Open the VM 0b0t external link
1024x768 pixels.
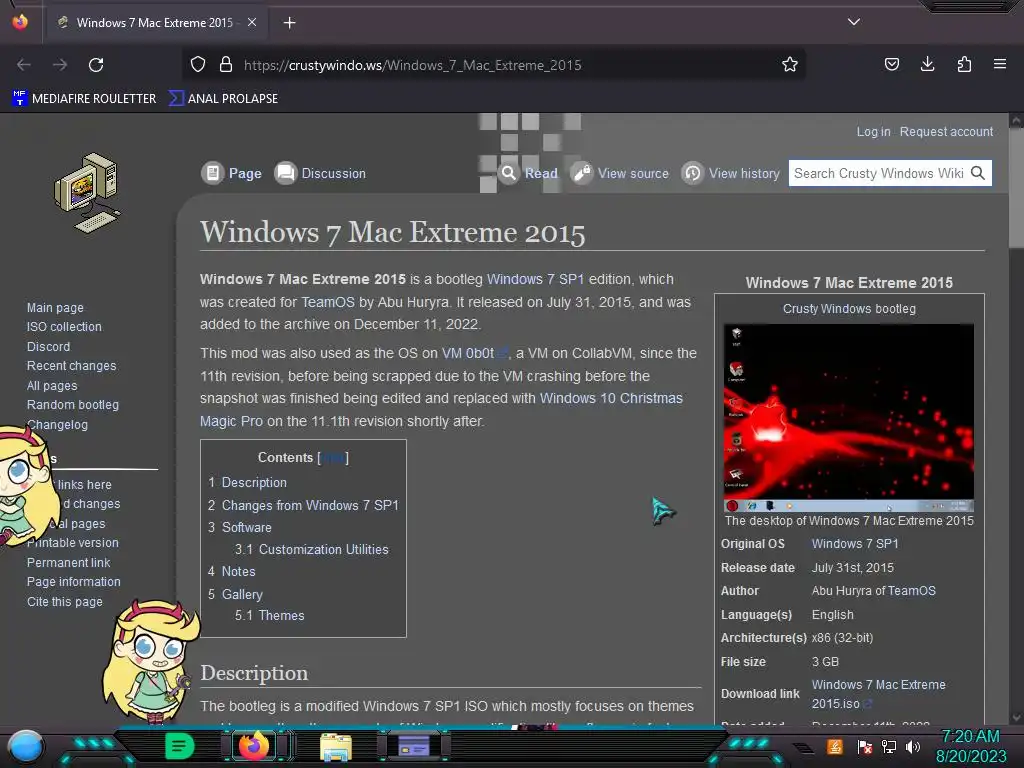click(474, 353)
